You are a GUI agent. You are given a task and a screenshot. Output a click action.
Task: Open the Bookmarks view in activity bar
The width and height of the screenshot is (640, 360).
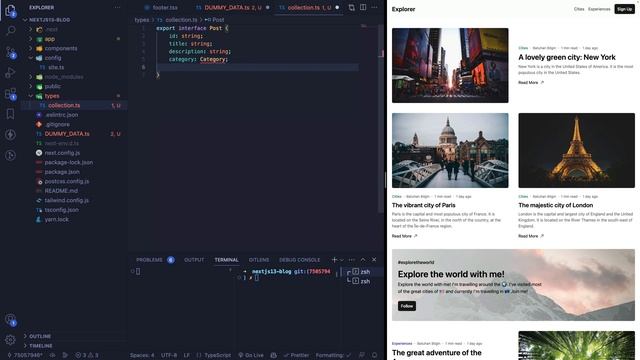tap(11, 114)
